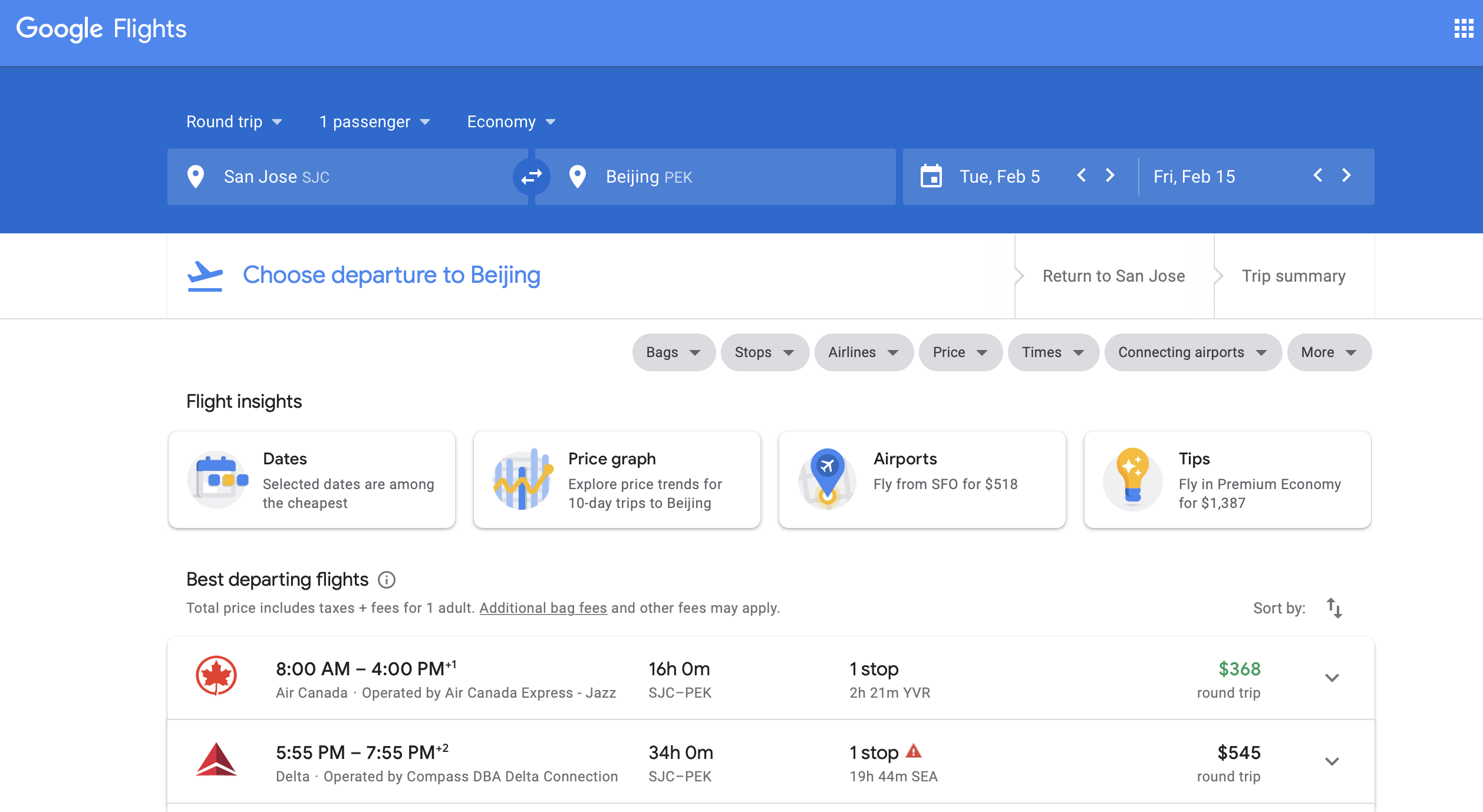Open the More filters dropdown
Image resolution: width=1483 pixels, height=812 pixels.
pyautogui.click(x=1329, y=352)
